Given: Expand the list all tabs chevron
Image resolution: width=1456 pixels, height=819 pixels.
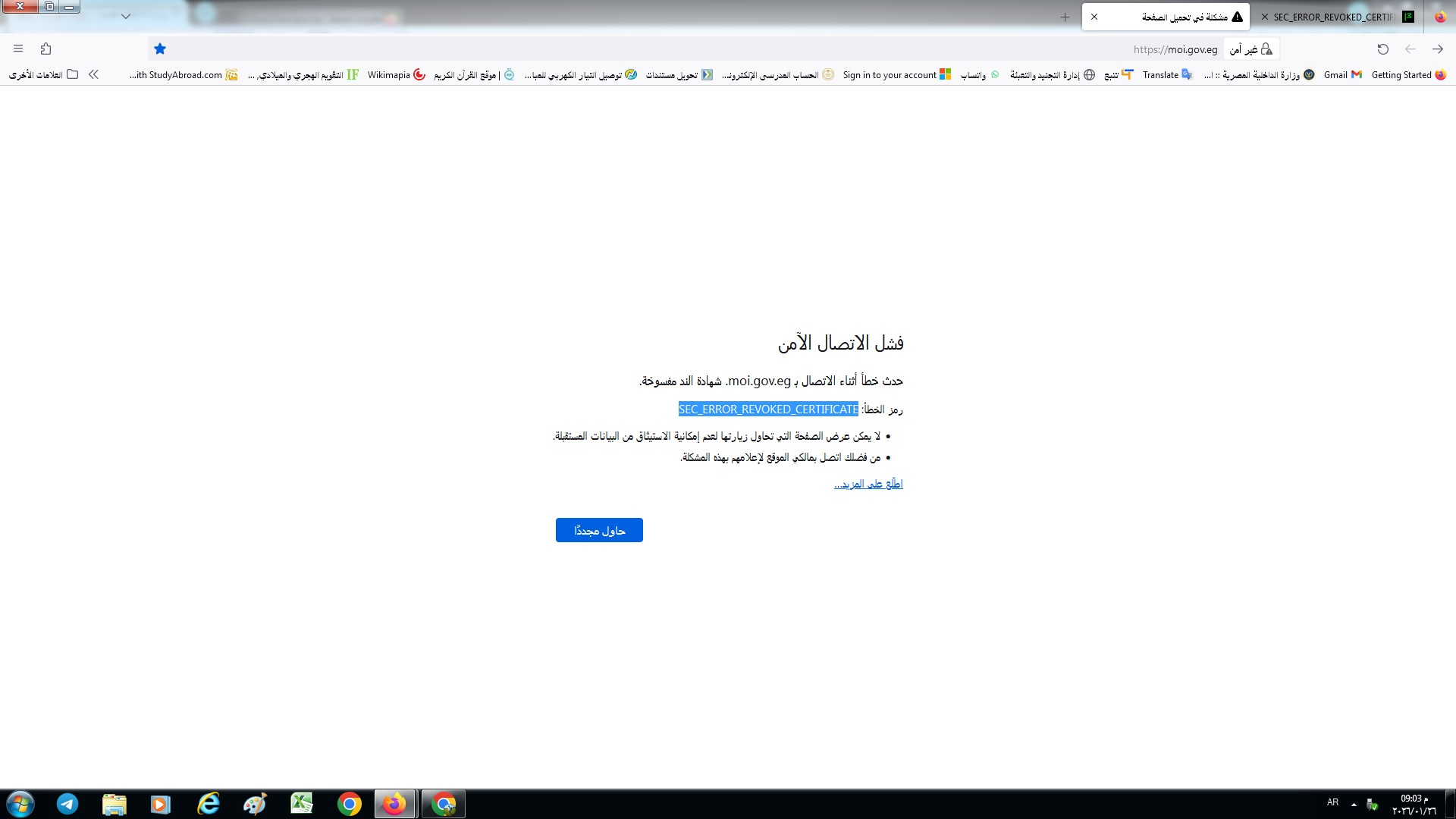Looking at the screenshot, I should (x=126, y=16).
